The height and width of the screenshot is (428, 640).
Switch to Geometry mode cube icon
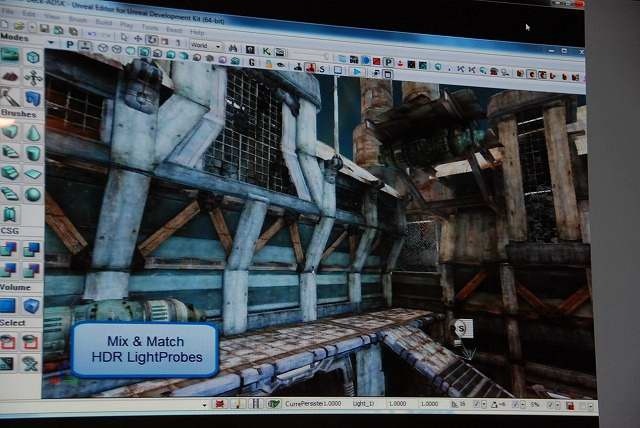[33, 57]
